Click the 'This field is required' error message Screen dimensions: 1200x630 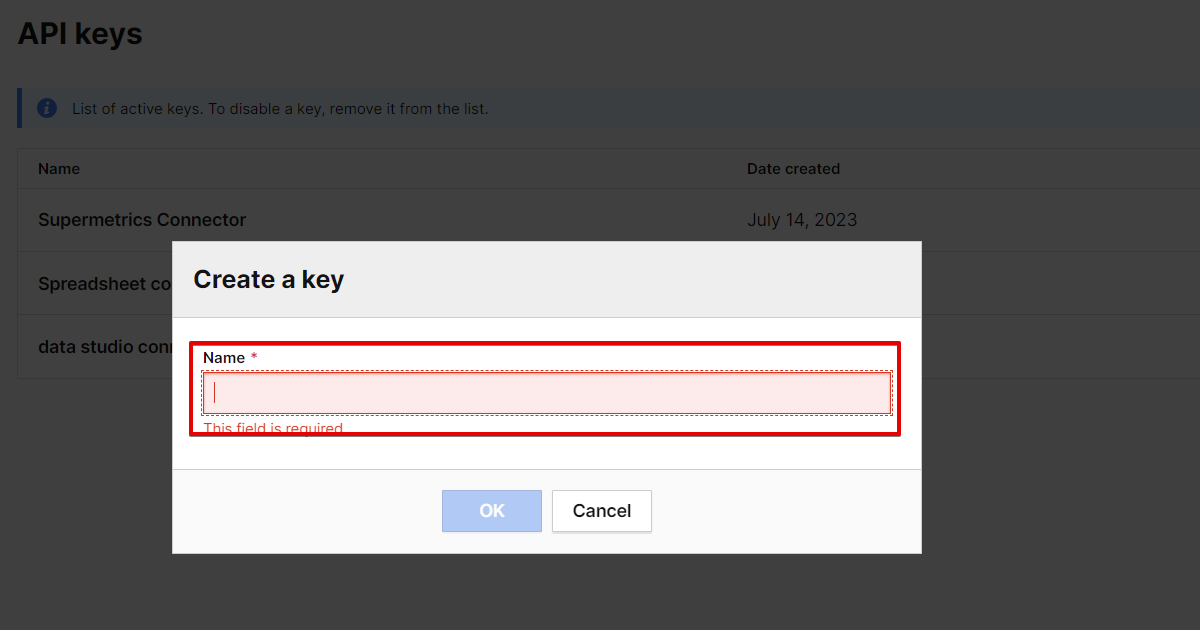click(x=275, y=428)
